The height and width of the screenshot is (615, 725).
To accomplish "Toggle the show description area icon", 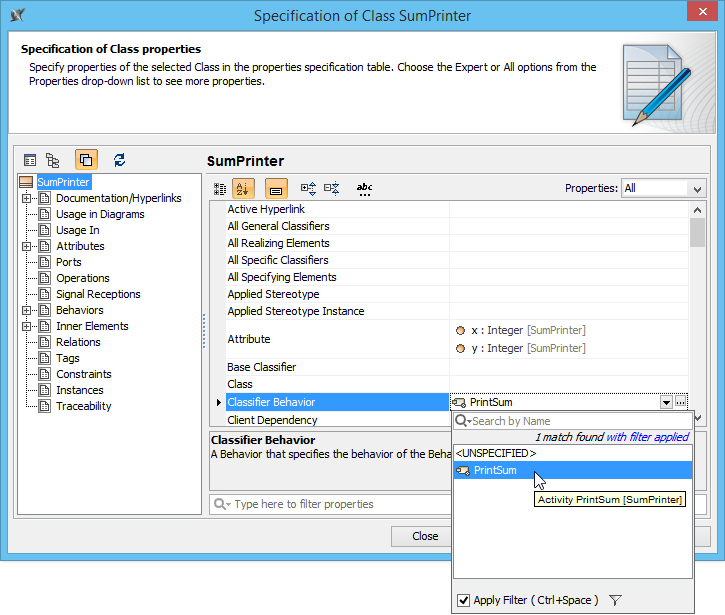I will pos(277,188).
